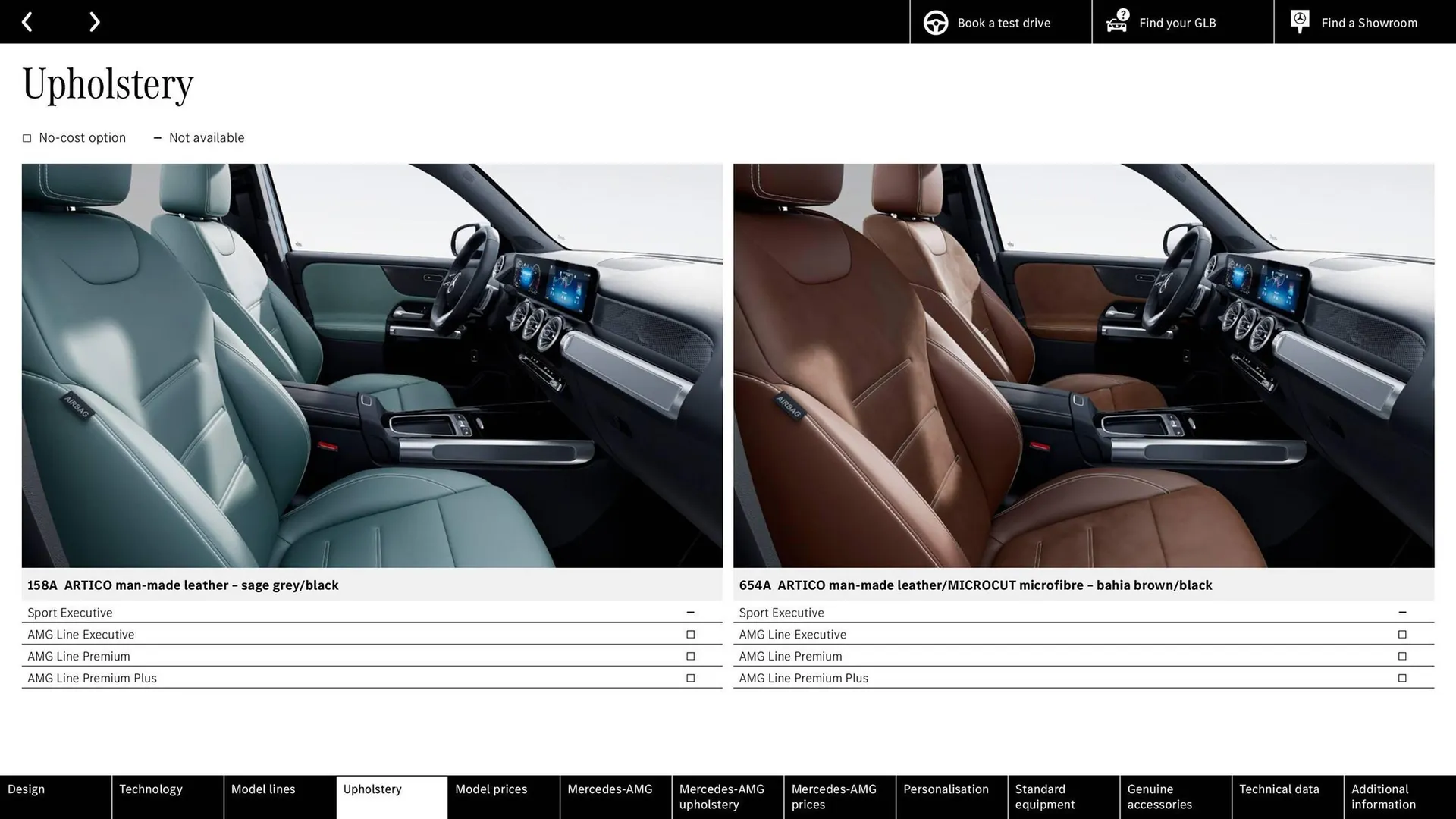
Task: Check AMG Line Executive for sage grey upholstery
Action: [x=691, y=634]
